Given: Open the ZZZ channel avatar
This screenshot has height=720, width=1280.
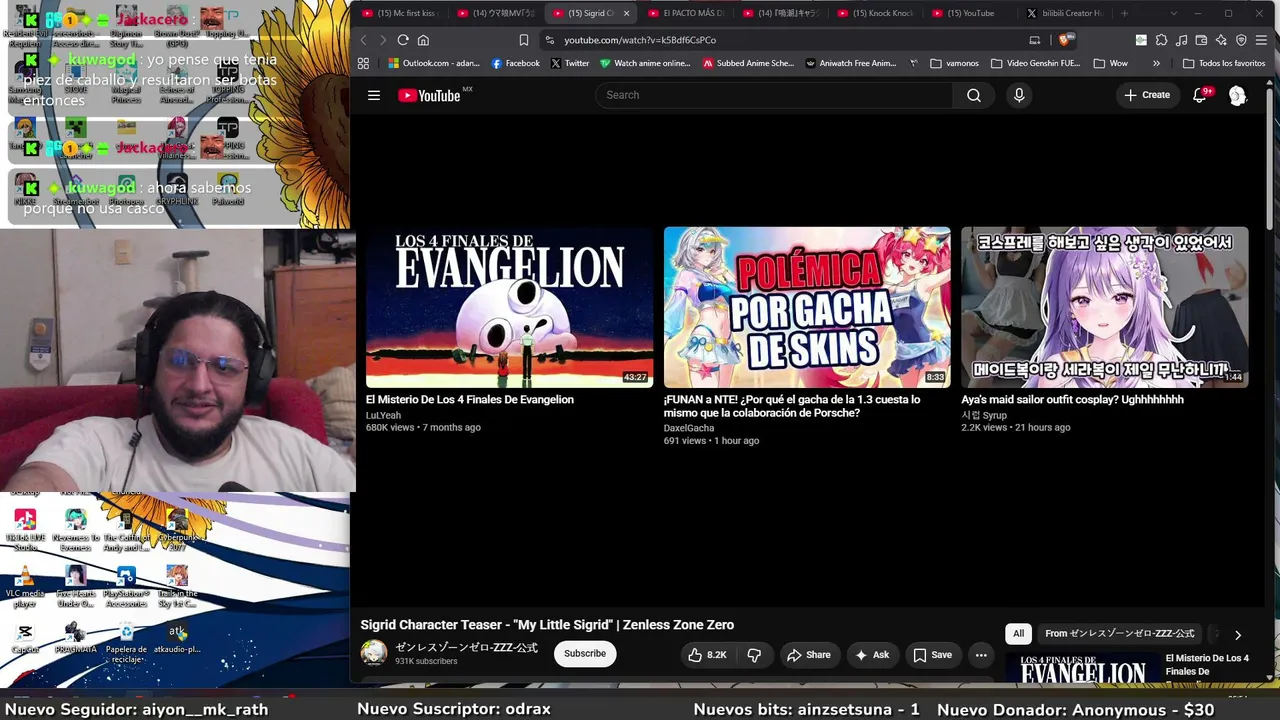Looking at the screenshot, I should pyautogui.click(x=374, y=653).
